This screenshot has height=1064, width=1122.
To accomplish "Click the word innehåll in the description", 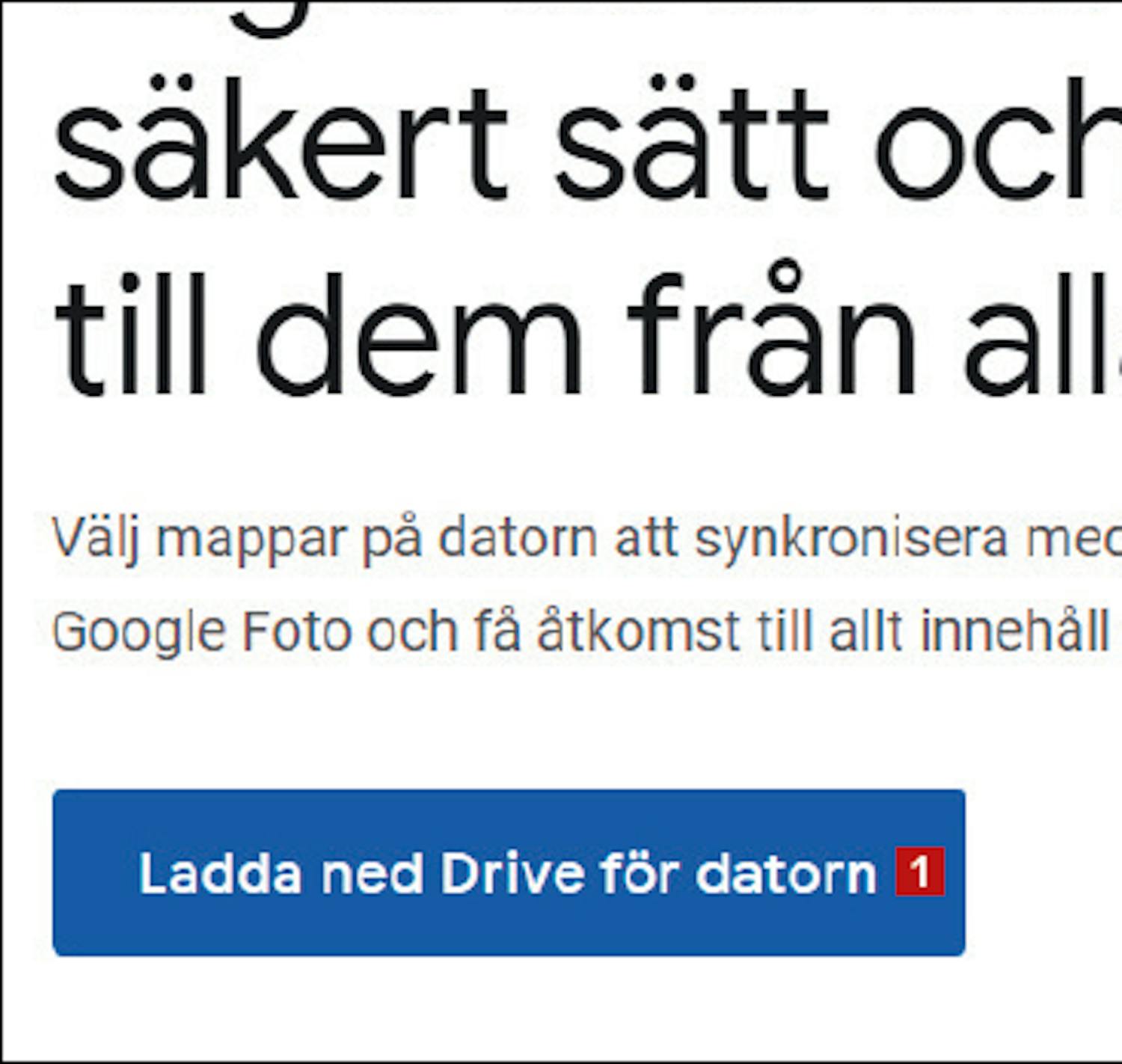I will [x=1014, y=632].
